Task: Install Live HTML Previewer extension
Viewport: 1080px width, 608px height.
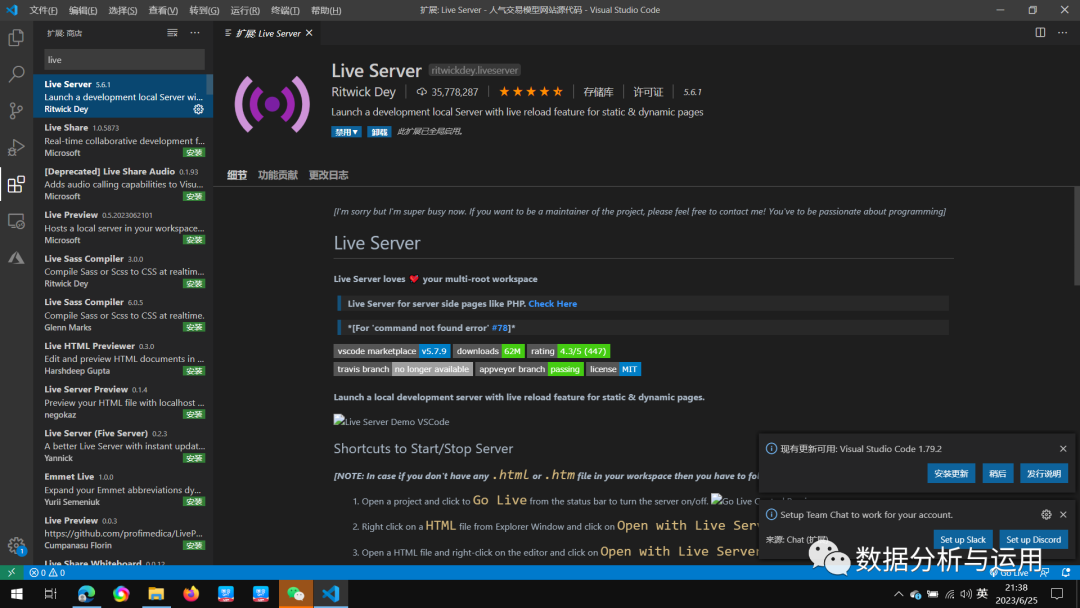Action: coord(194,371)
